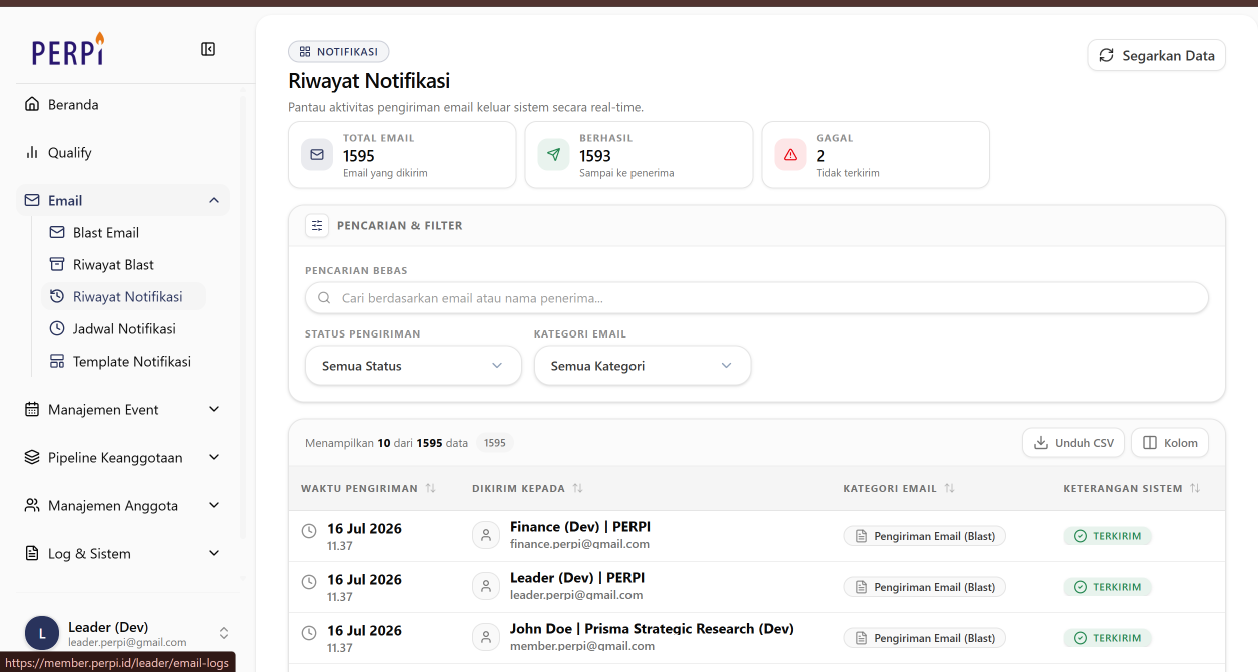The width and height of the screenshot is (1258, 672).
Task: Click Pipeline Keanggotaan layers icon
Action: coord(32,457)
